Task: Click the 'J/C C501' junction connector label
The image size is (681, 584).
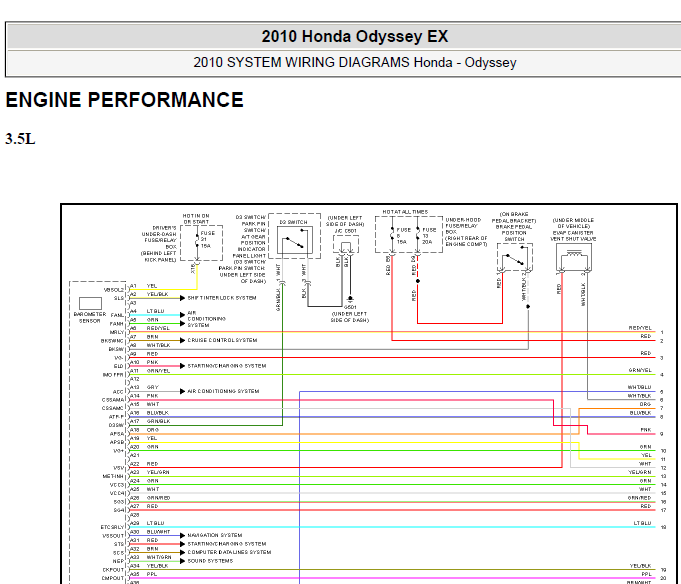Action: 345,231
